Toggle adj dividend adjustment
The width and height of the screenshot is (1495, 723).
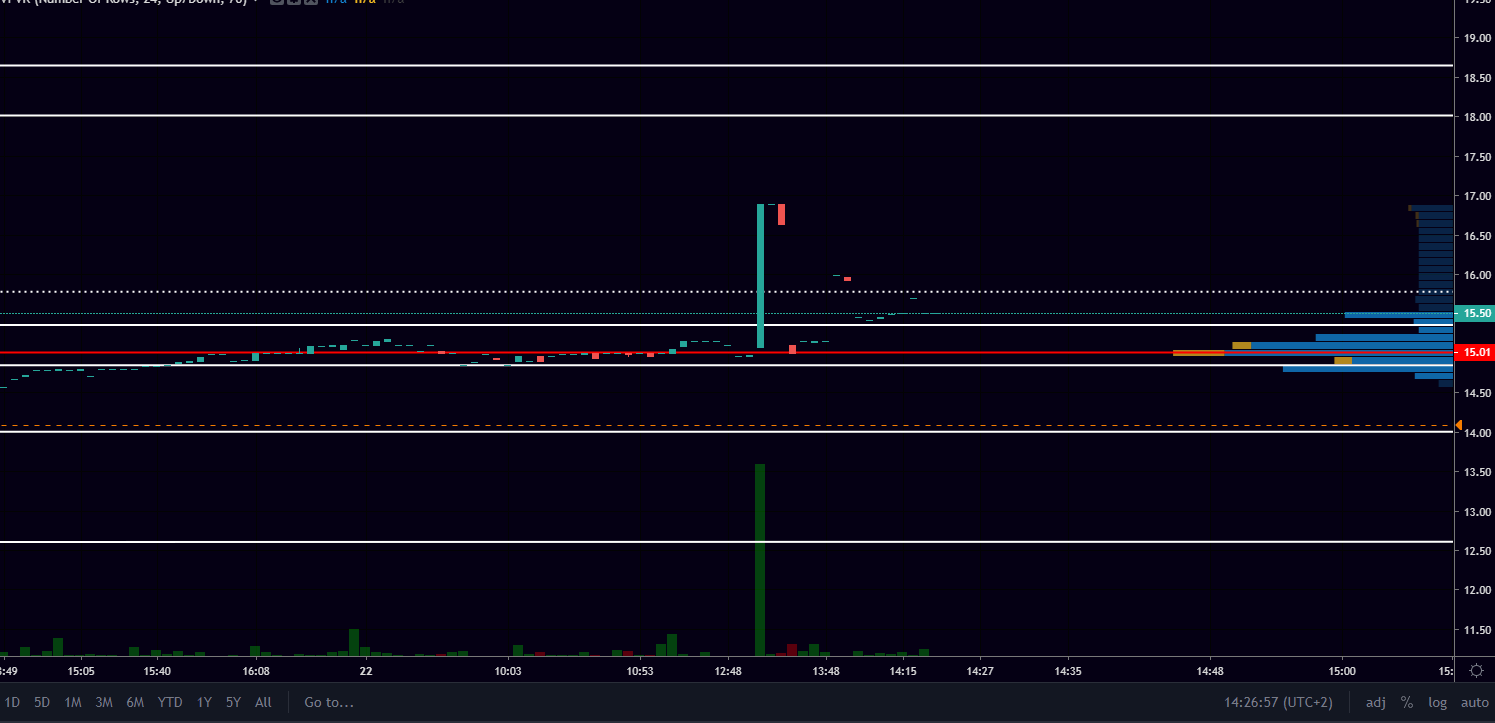1376,702
